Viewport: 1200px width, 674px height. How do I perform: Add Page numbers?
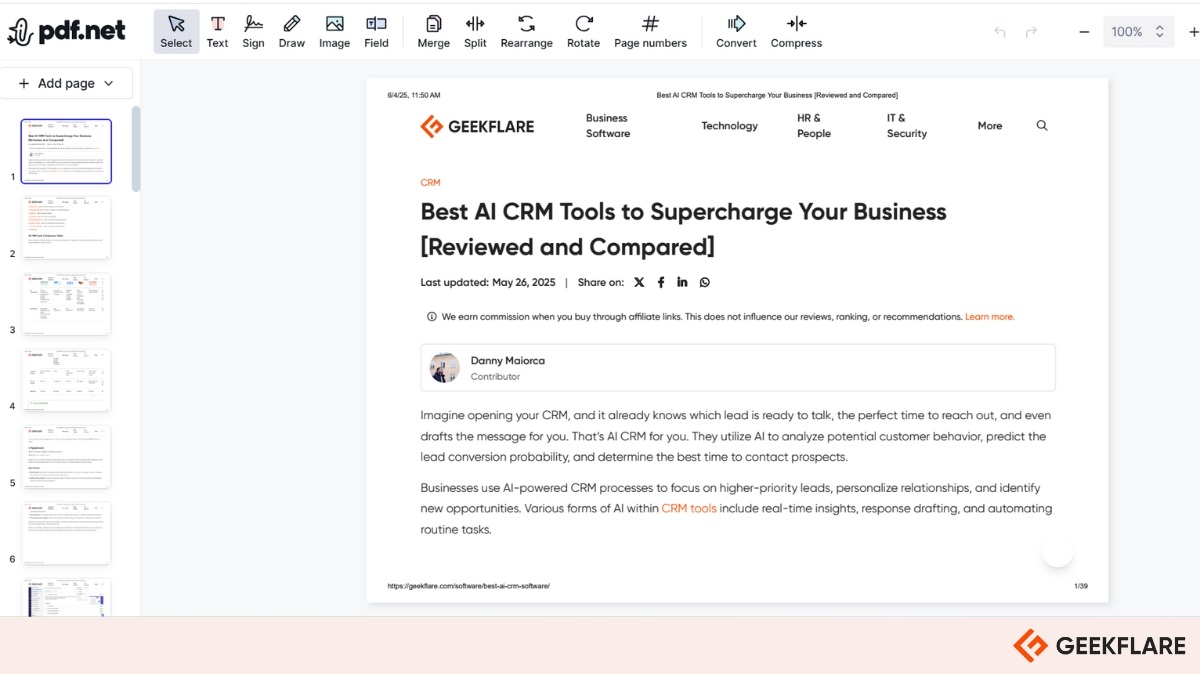tap(650, 31)
